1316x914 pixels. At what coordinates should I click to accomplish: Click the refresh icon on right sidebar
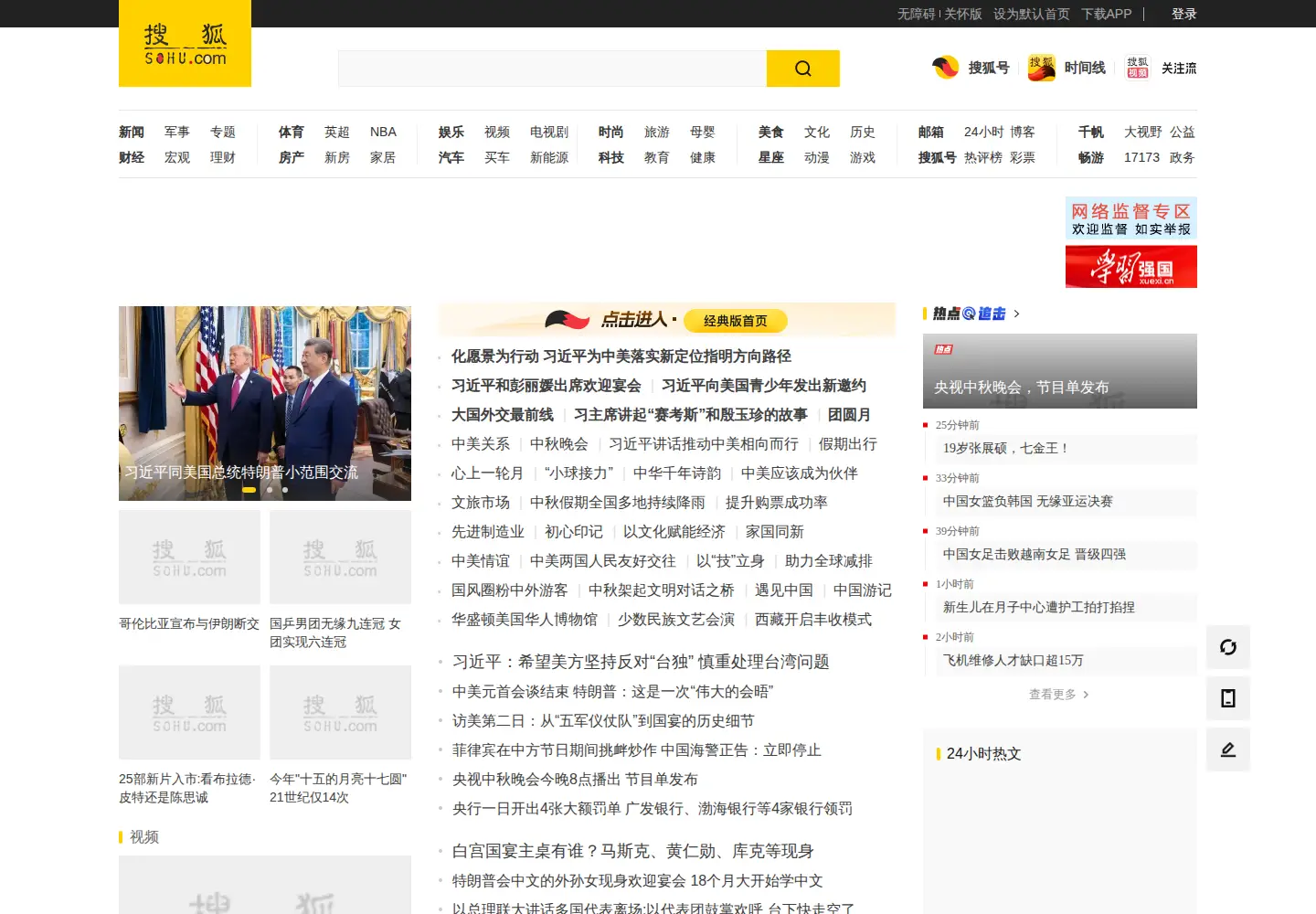[1228, 647]
